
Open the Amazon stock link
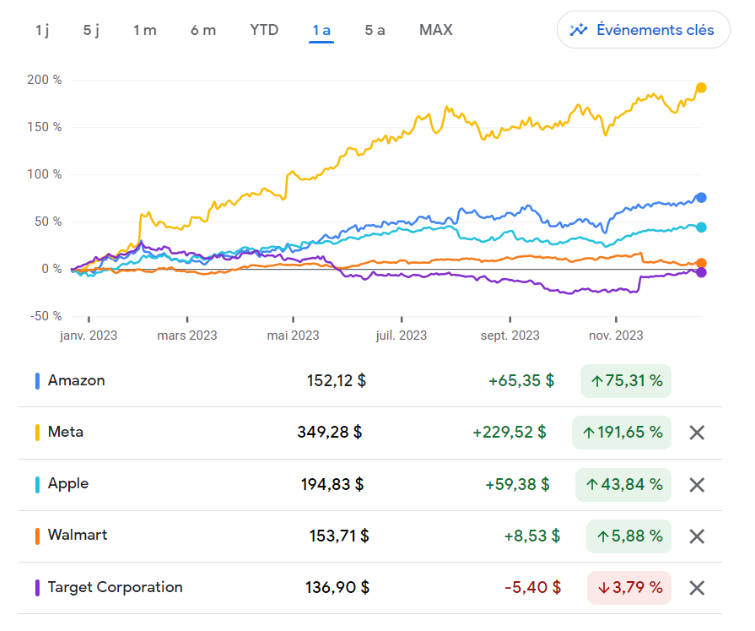(76, 381)
